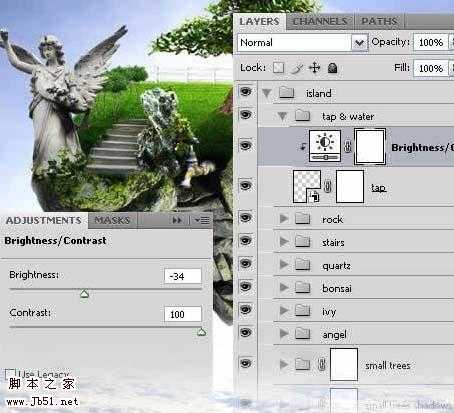The height and width of the screenshot is (413, 454).
Task: Click lock all padlock icon
Action: 332,68
